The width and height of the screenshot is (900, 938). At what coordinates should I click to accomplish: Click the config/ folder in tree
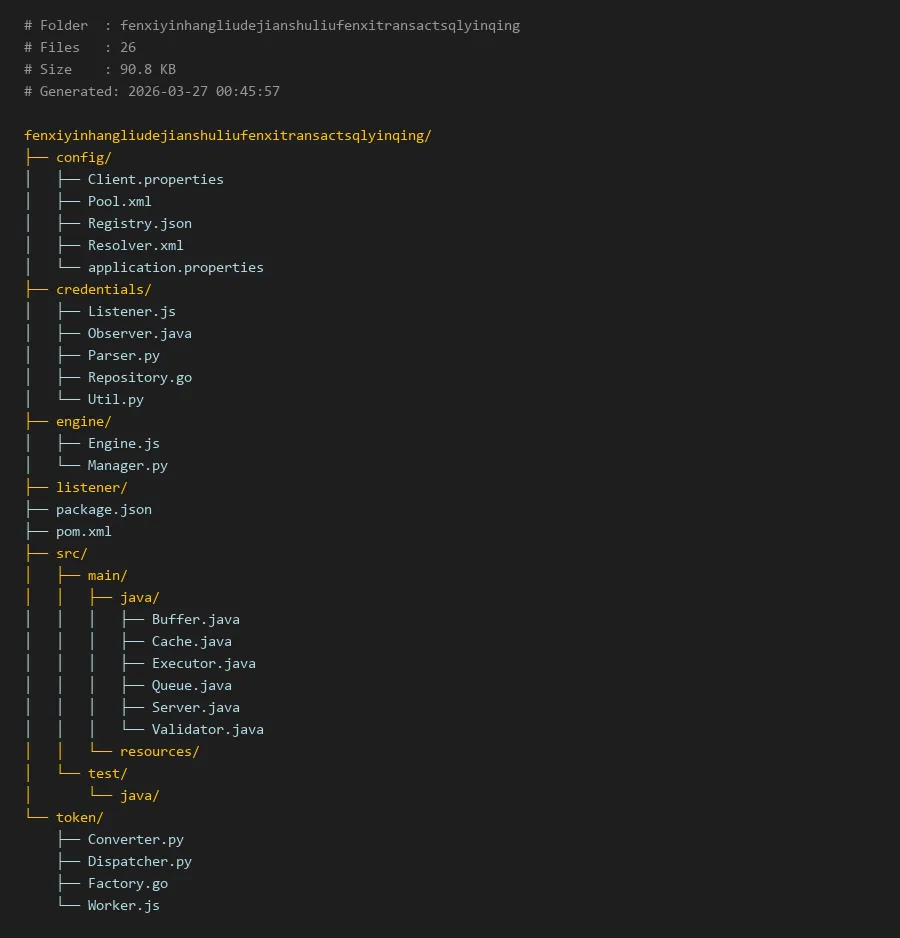[x=83, y=157]
